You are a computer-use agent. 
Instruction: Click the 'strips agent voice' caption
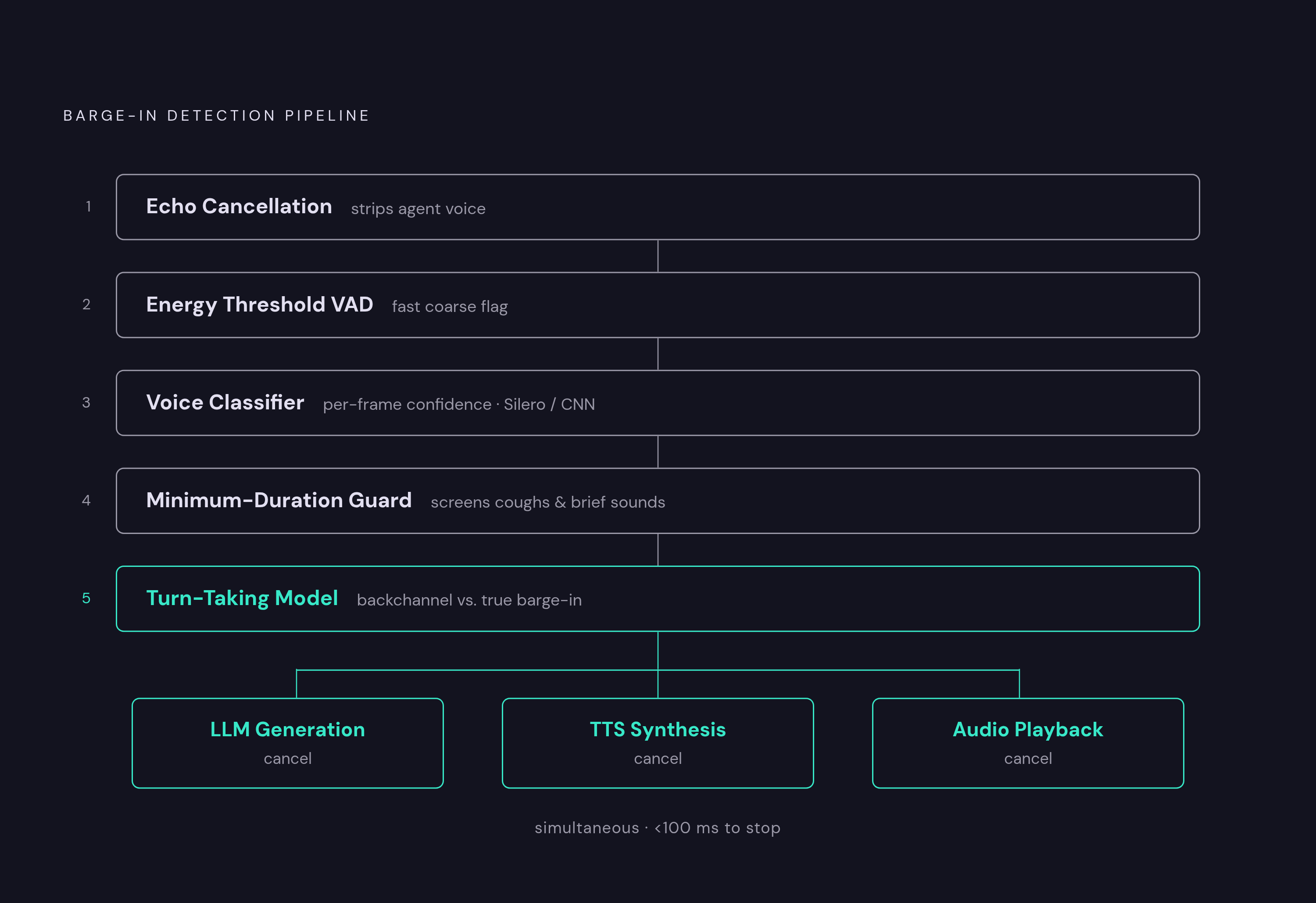[x=418, y=208]
